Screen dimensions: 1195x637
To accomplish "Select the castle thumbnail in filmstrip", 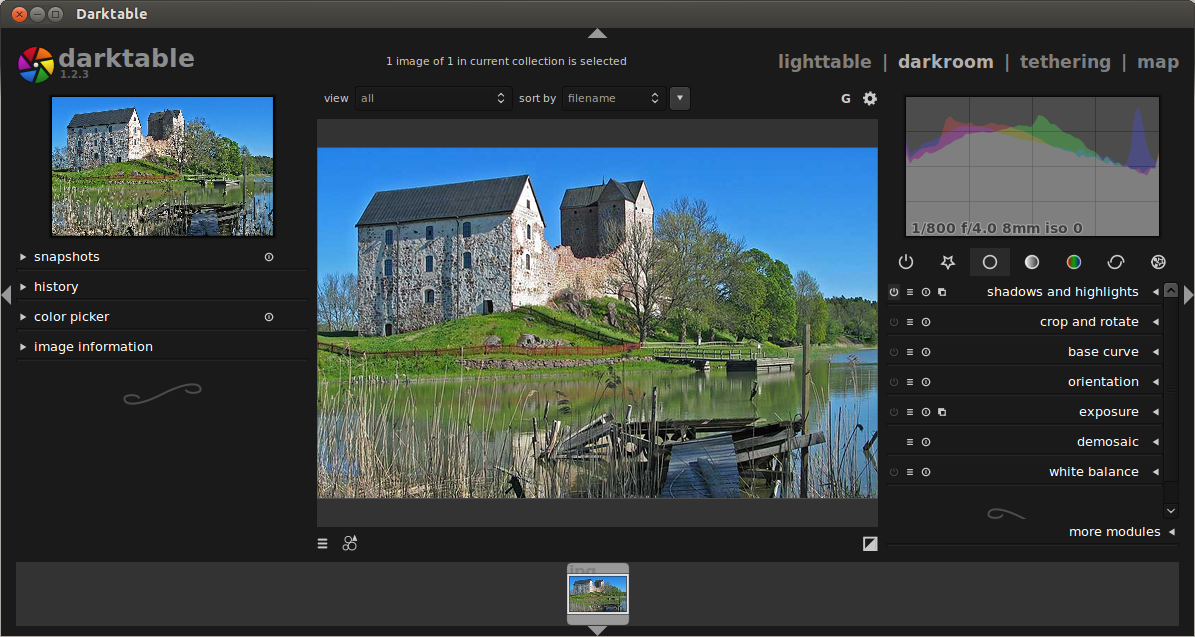I will [x=598, y=594].
